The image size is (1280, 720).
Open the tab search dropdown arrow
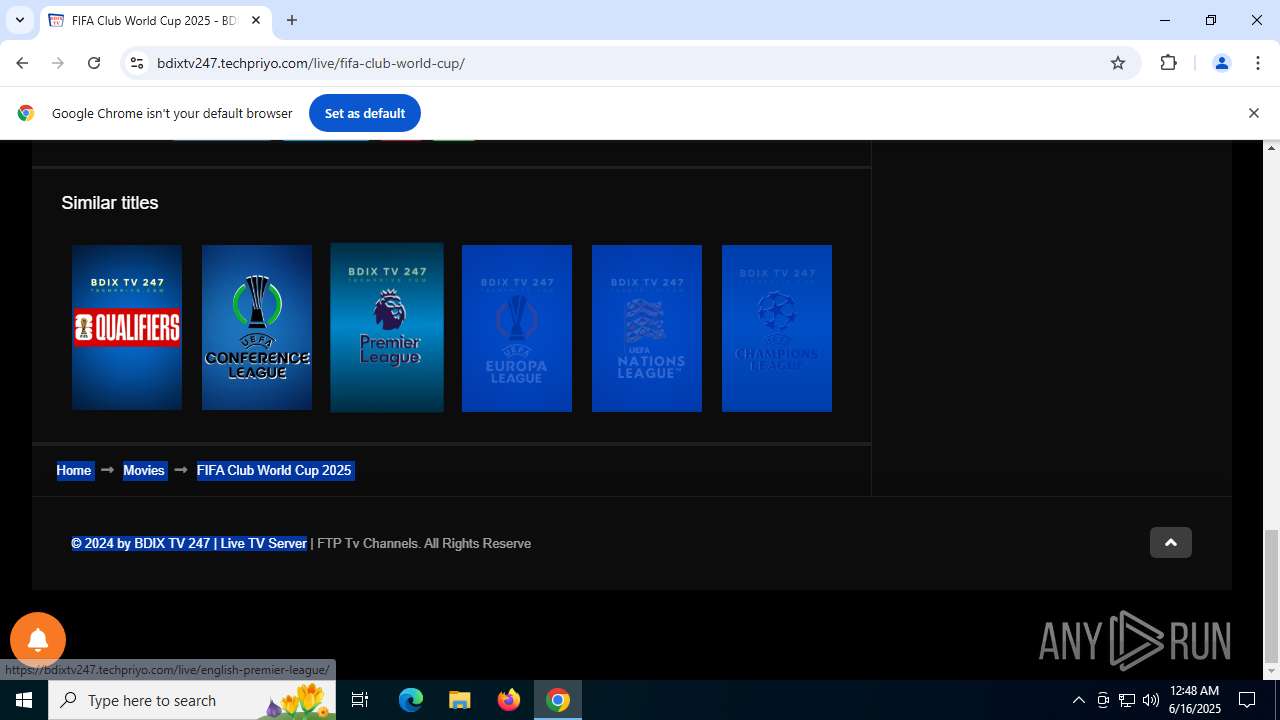click(19, 20)
